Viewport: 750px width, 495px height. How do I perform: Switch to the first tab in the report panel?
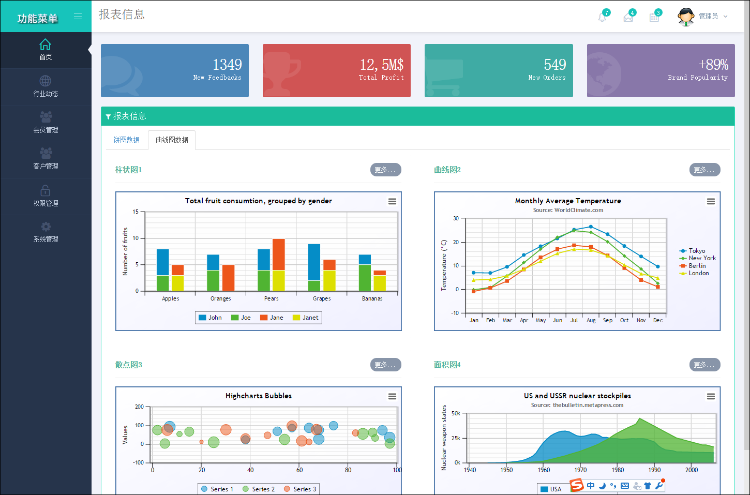(x=126, y=140)
